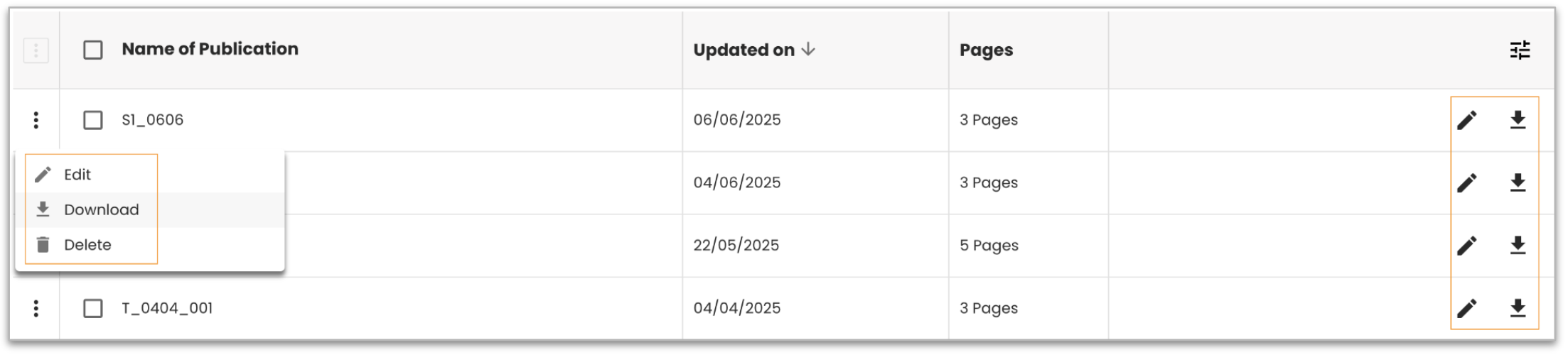This screenshot has width=1568, height=355.
Task: Tick the checkbox for S1_0606
Action: tap(93, 120)
